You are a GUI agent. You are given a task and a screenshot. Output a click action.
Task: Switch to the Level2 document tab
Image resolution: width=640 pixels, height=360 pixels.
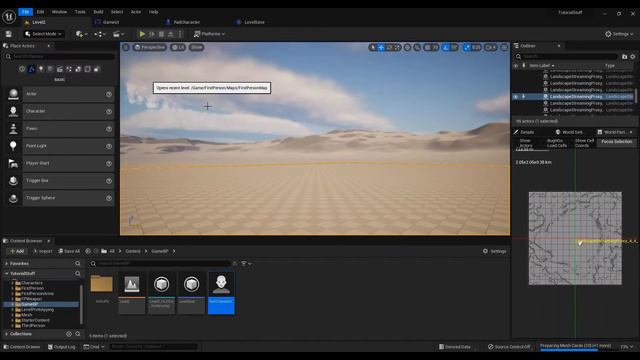pyautogui.click(x=56, y=22)
